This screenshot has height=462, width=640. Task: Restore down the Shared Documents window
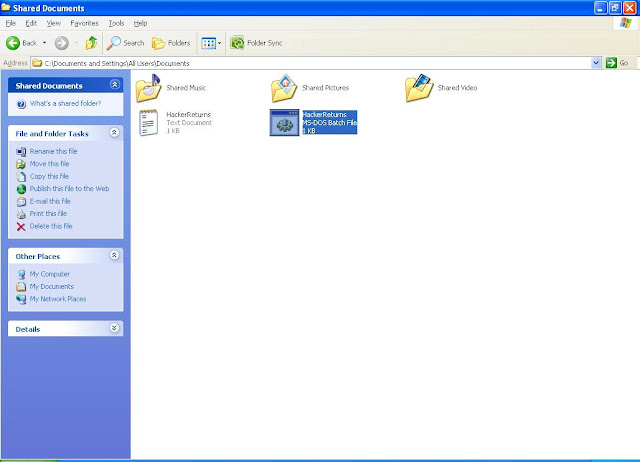pos(616,8)
